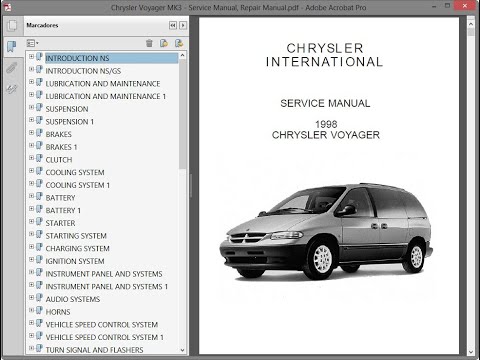Open the Page Thumbnails panel icon
Viewport: 480px width, 360px height.
(12, 26)
